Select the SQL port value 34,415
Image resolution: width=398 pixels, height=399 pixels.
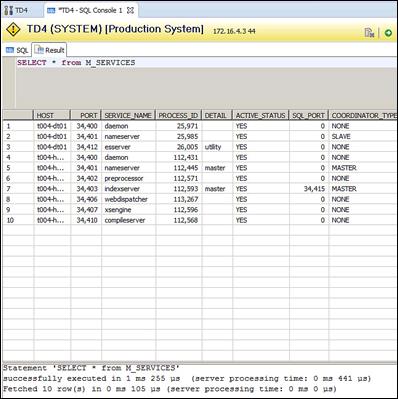click(308, 189)
